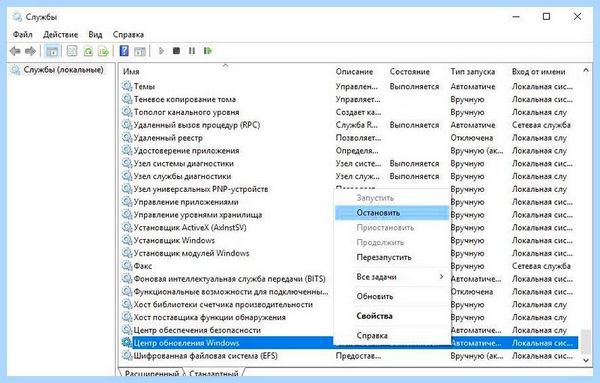Click the Службы window title icon
The width and height of the screenshot is (600, 383).
point(17,17)
